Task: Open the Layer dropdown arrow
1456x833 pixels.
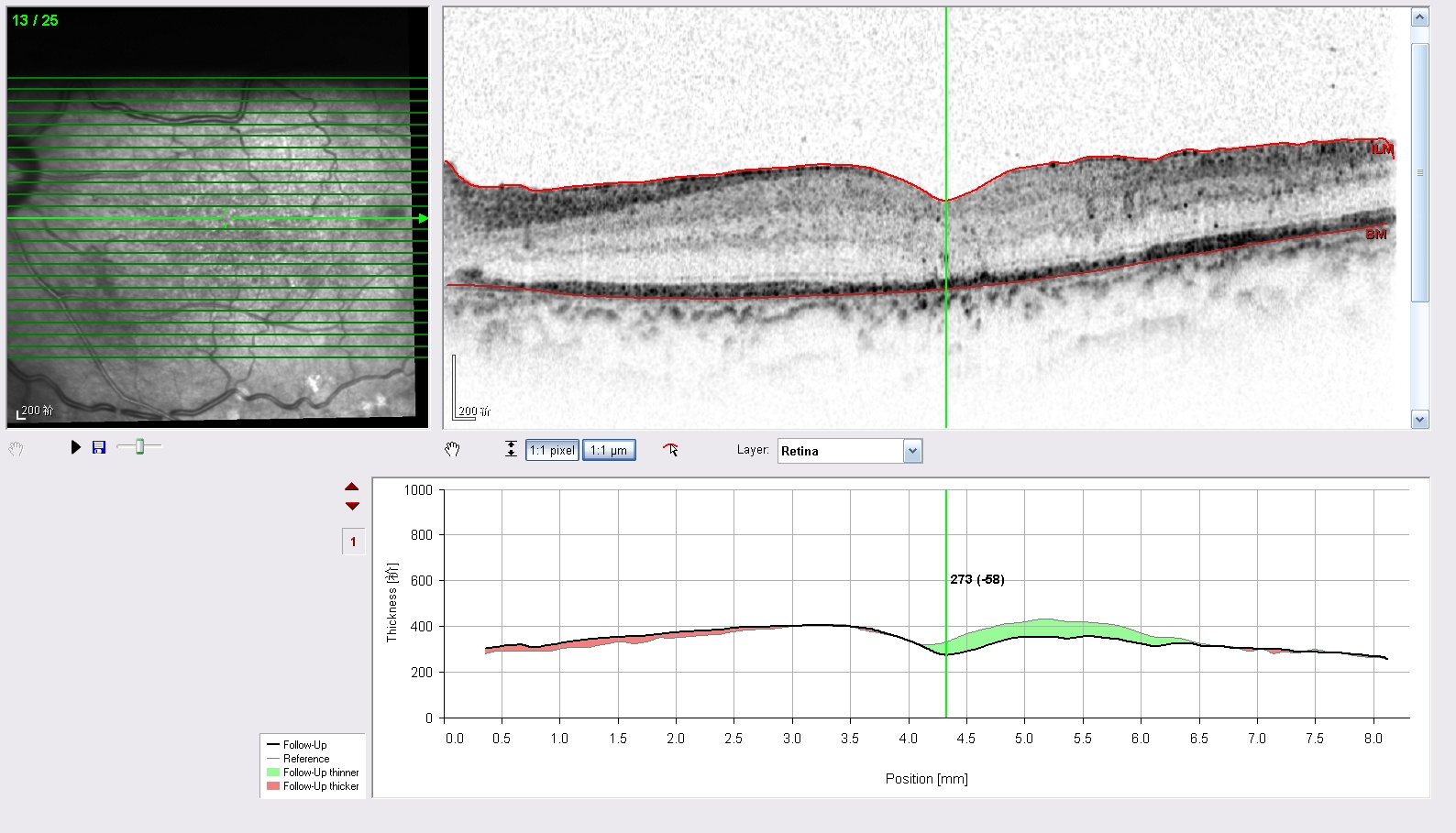Action: (912, 451)
